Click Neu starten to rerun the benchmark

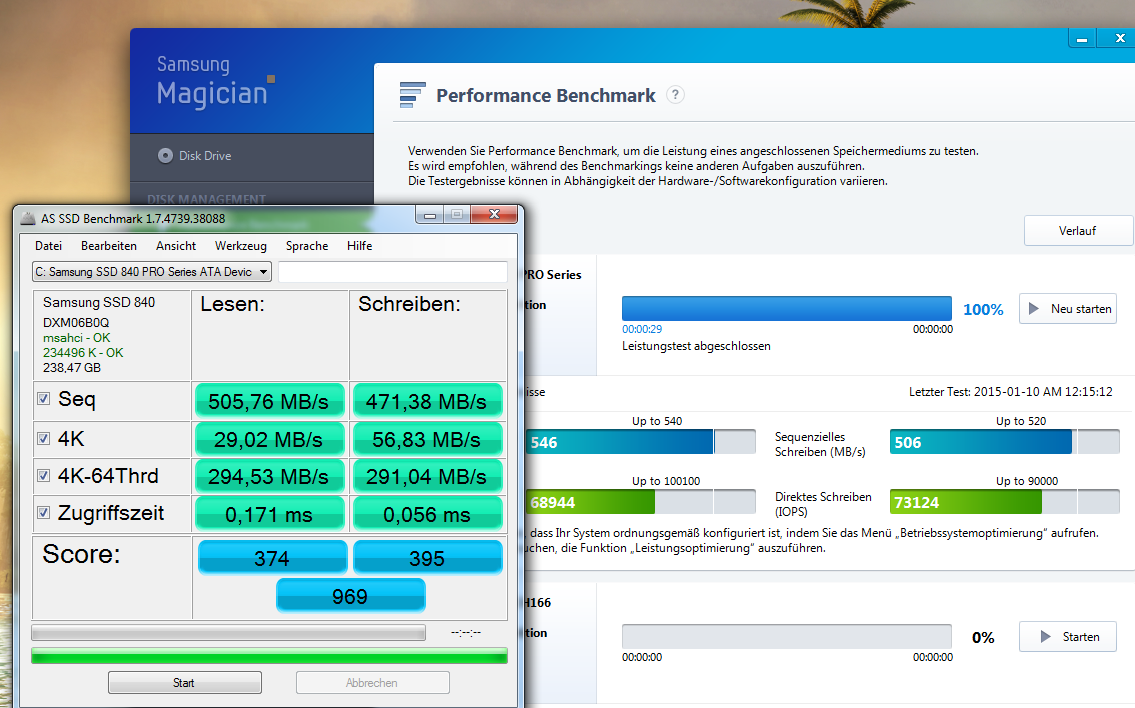1068,308
